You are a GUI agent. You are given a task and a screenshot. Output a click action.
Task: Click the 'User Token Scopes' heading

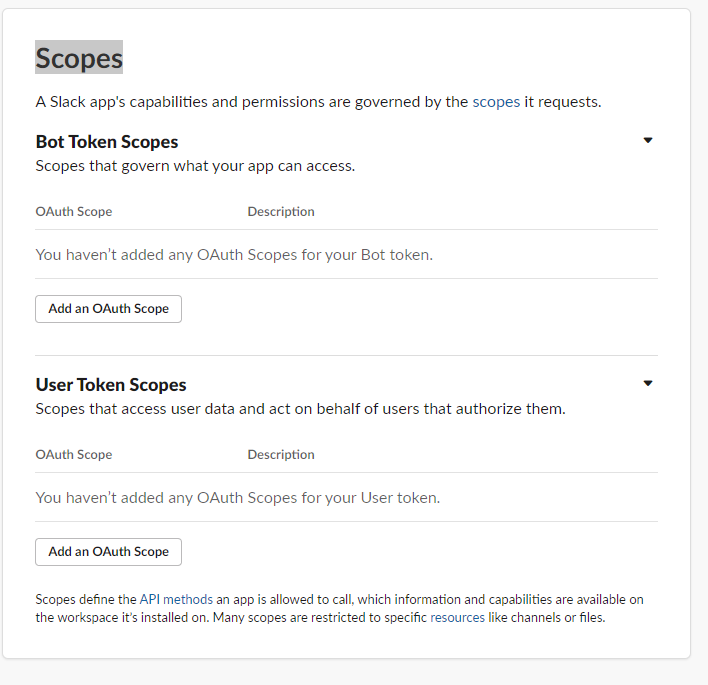pos(111,385)
